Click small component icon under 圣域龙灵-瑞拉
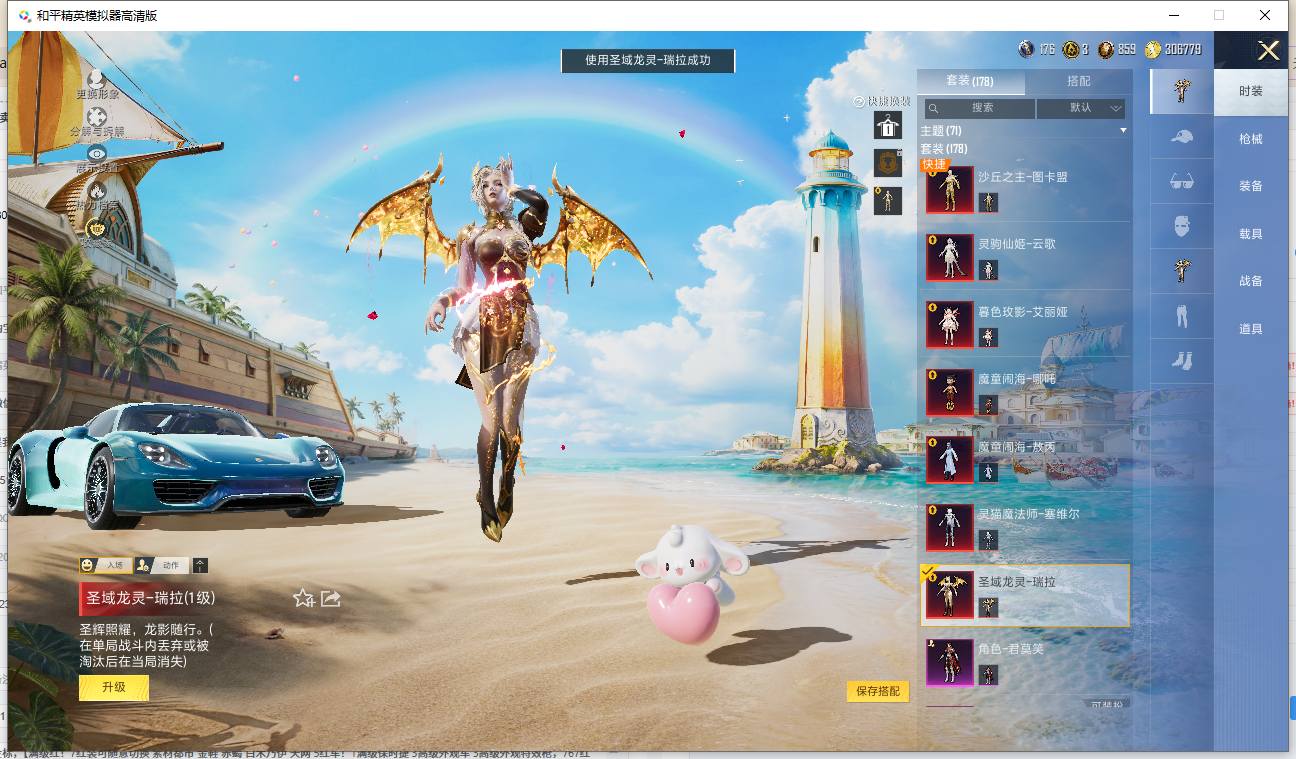Screen dimensions: 1296x759 [x=988, y=607]
